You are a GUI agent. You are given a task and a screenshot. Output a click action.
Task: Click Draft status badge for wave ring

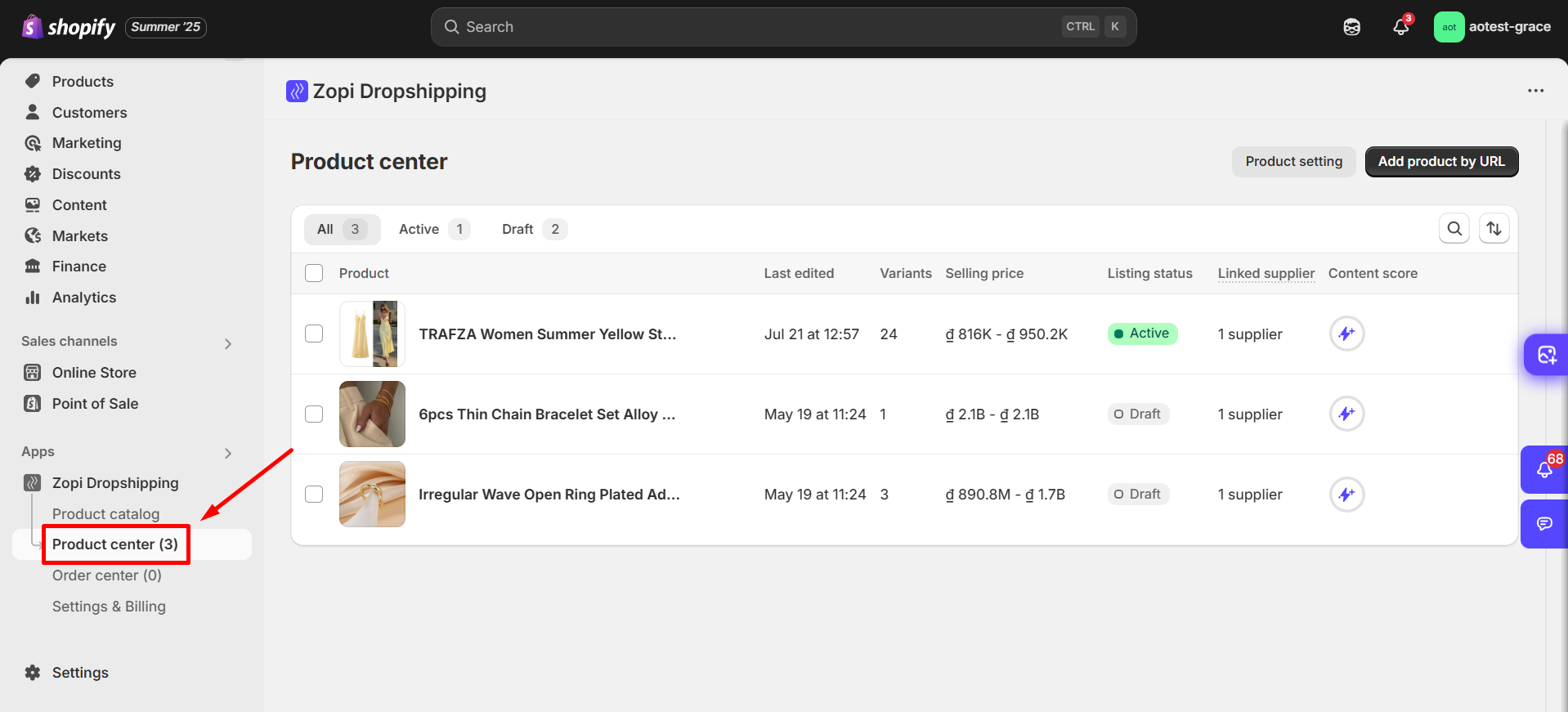(1138, 494)
